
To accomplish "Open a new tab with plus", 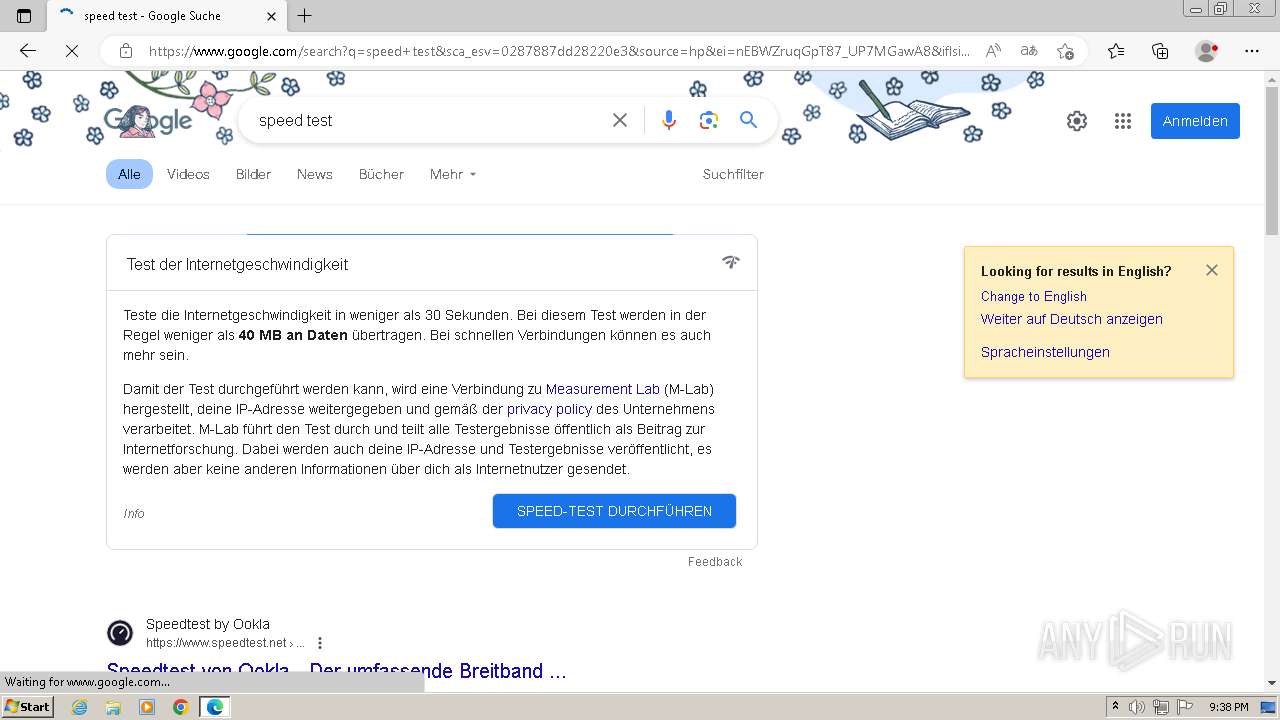I will coord(305,16).
